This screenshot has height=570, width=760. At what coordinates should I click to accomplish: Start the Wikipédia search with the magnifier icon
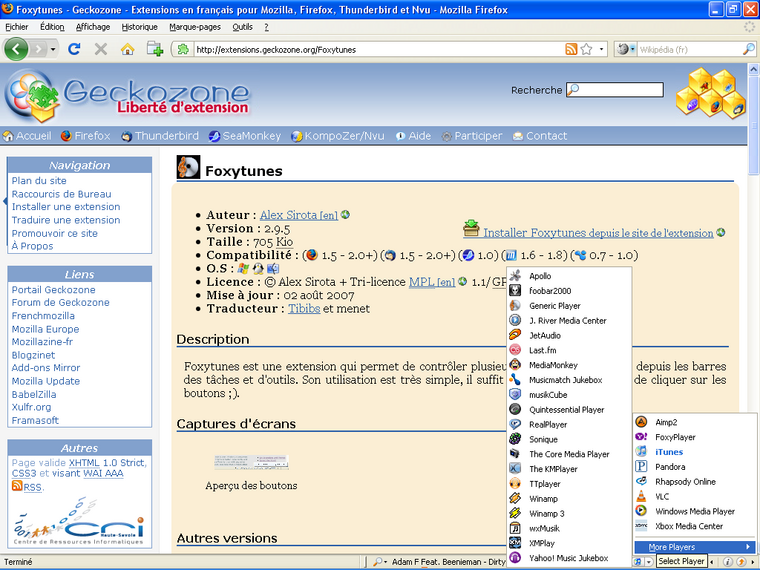748,49
